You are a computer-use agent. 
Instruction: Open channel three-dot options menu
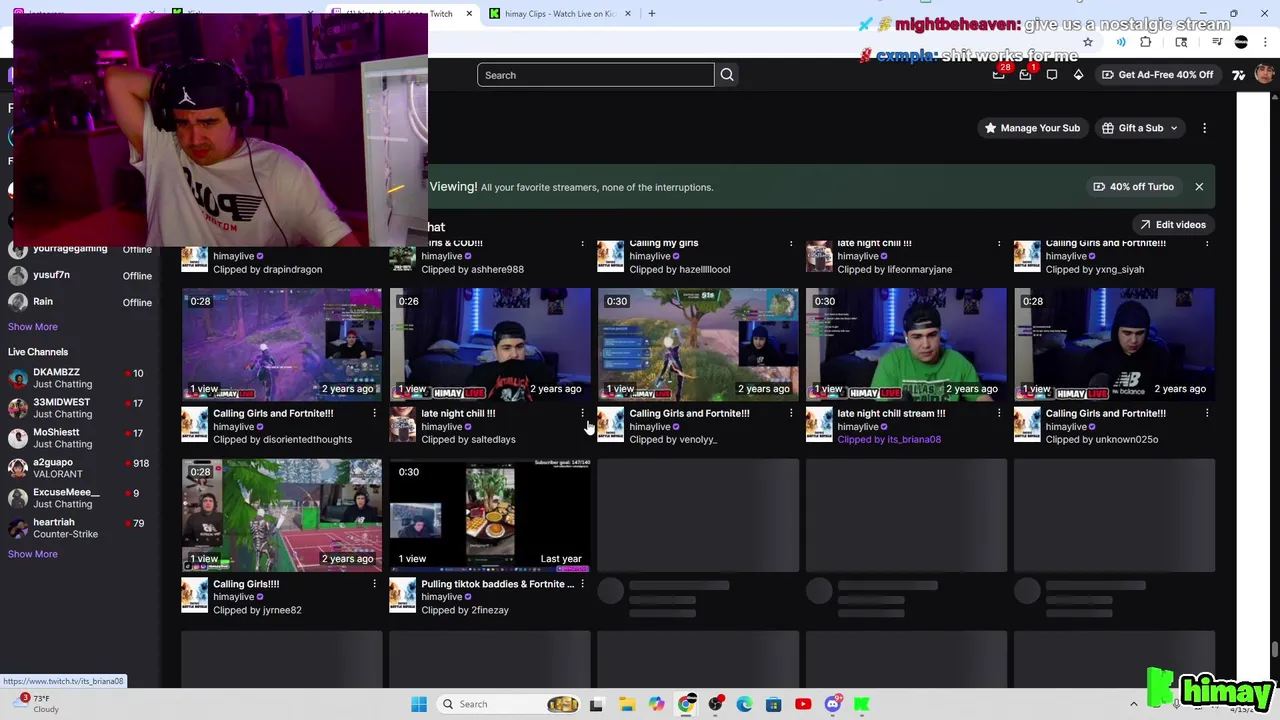(x=1204, y=128)
